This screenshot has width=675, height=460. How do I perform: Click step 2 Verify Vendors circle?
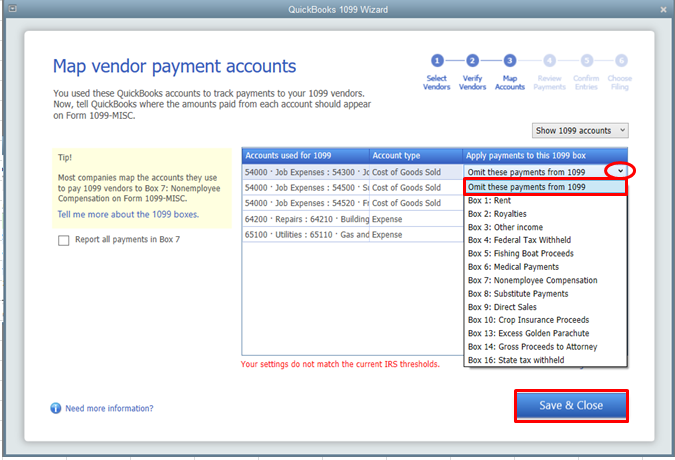click(472, 61)
